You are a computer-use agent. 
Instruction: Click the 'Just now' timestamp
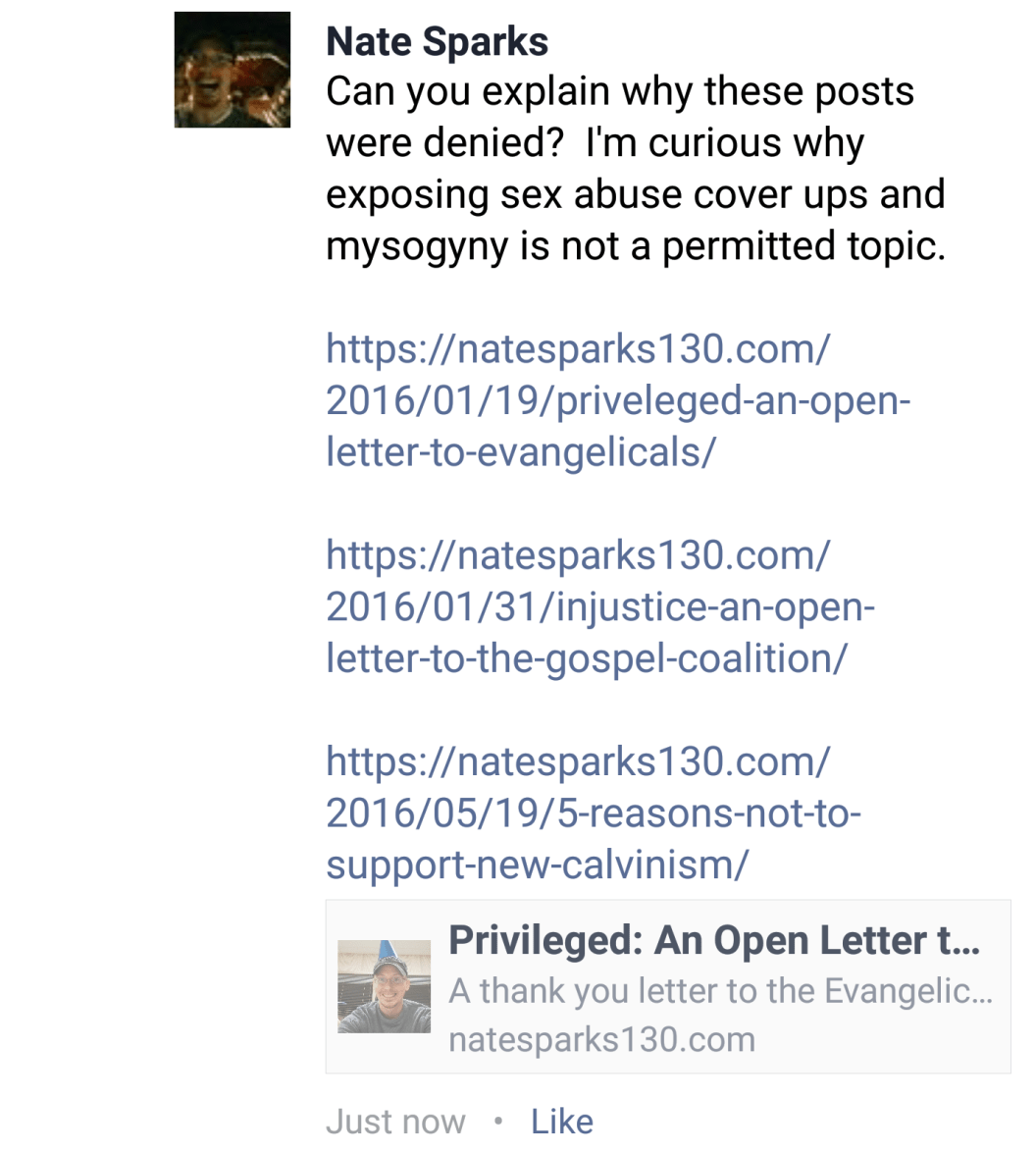pos(395,1123)
